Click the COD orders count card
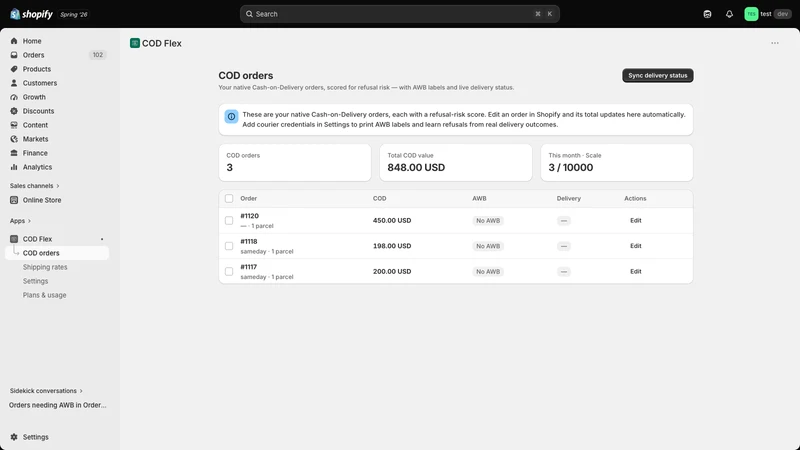 coord(295,162)
